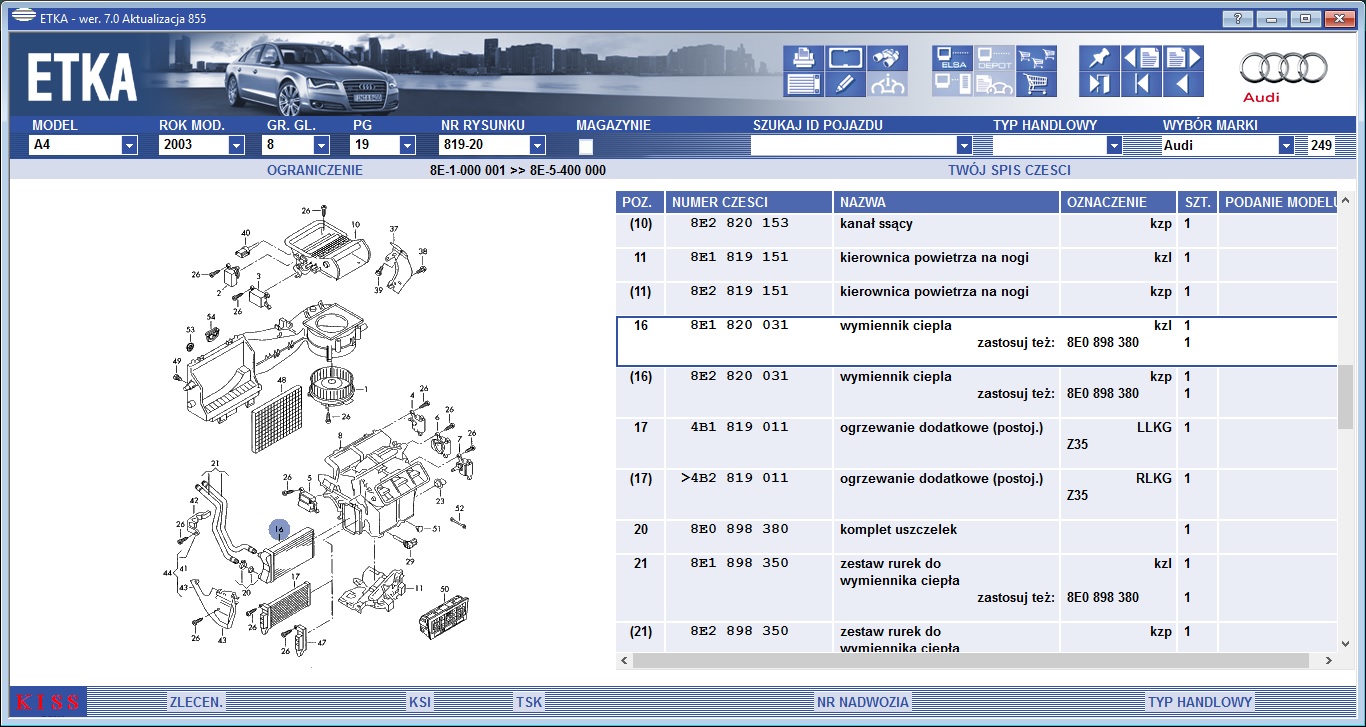This screenshot has height=727, width=1366.
Task: Click the ZLECEN. button
Action: pos(196,702)
